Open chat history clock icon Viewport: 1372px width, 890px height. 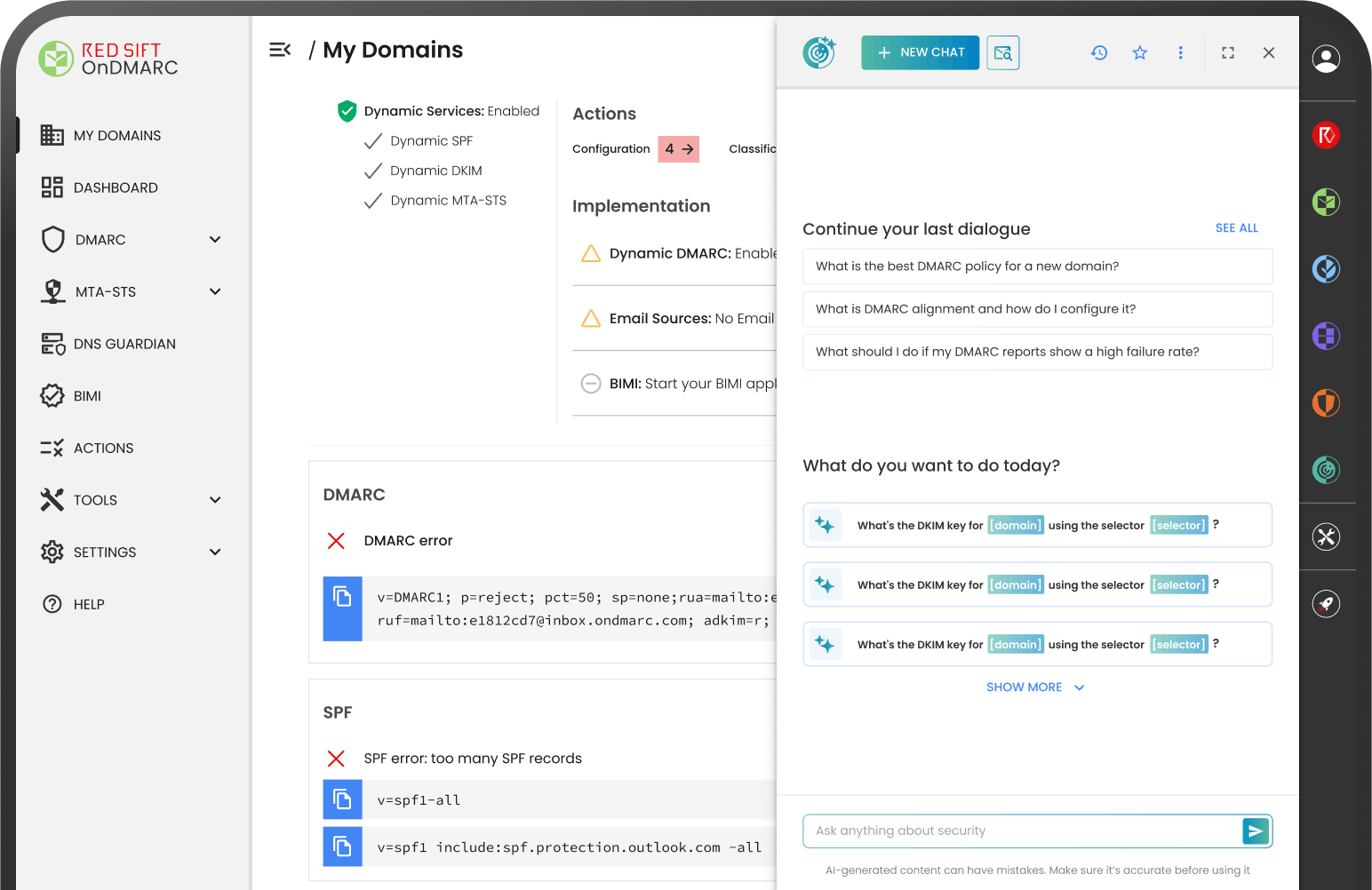1099,52
